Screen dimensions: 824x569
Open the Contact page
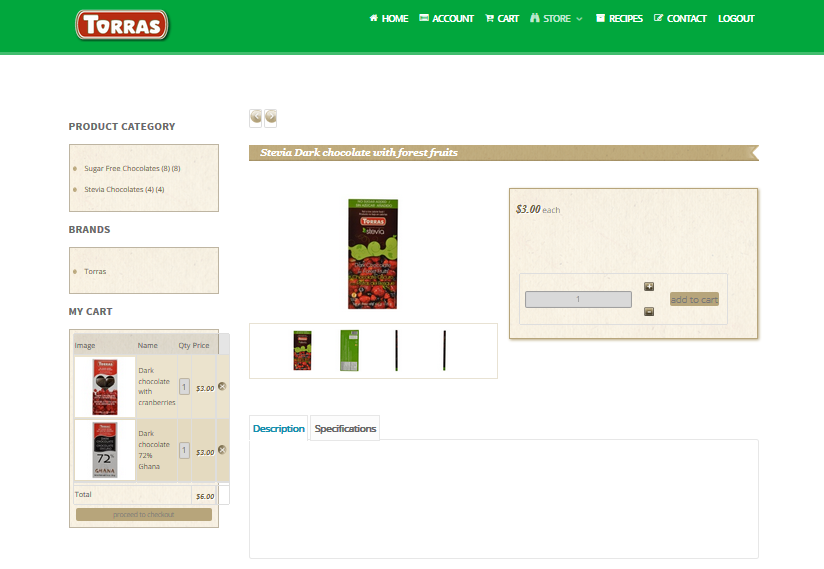click(x=680, y=18)
